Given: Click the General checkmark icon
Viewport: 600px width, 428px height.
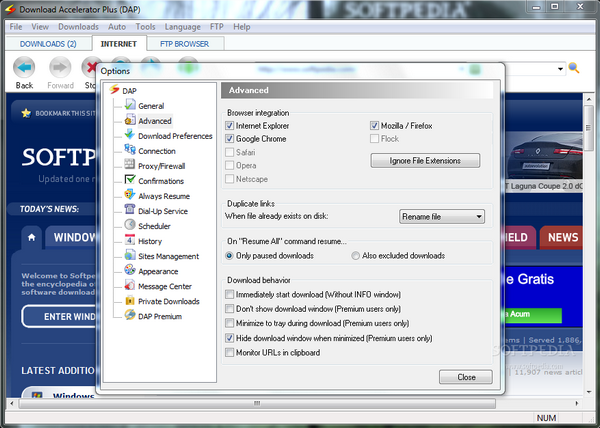Looking at the screenshot, I should click(x=130, y=104).
